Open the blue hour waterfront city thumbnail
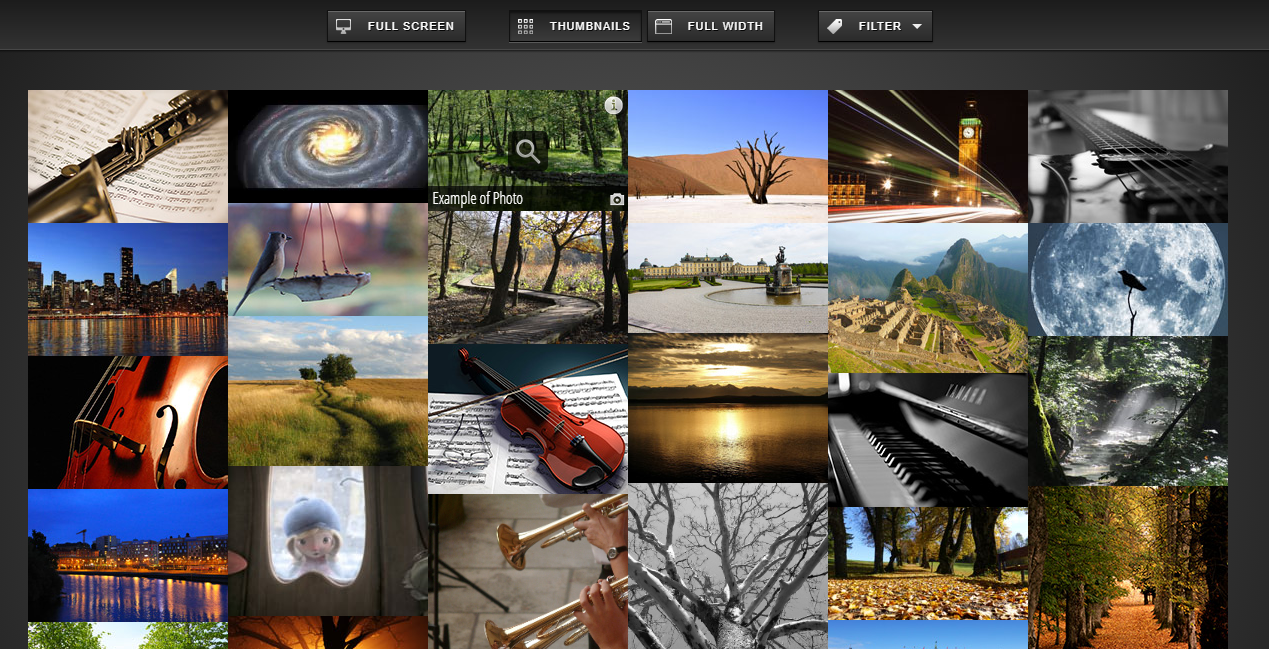The height and width of the screenshot is (649, 1269). coord(128,555)
